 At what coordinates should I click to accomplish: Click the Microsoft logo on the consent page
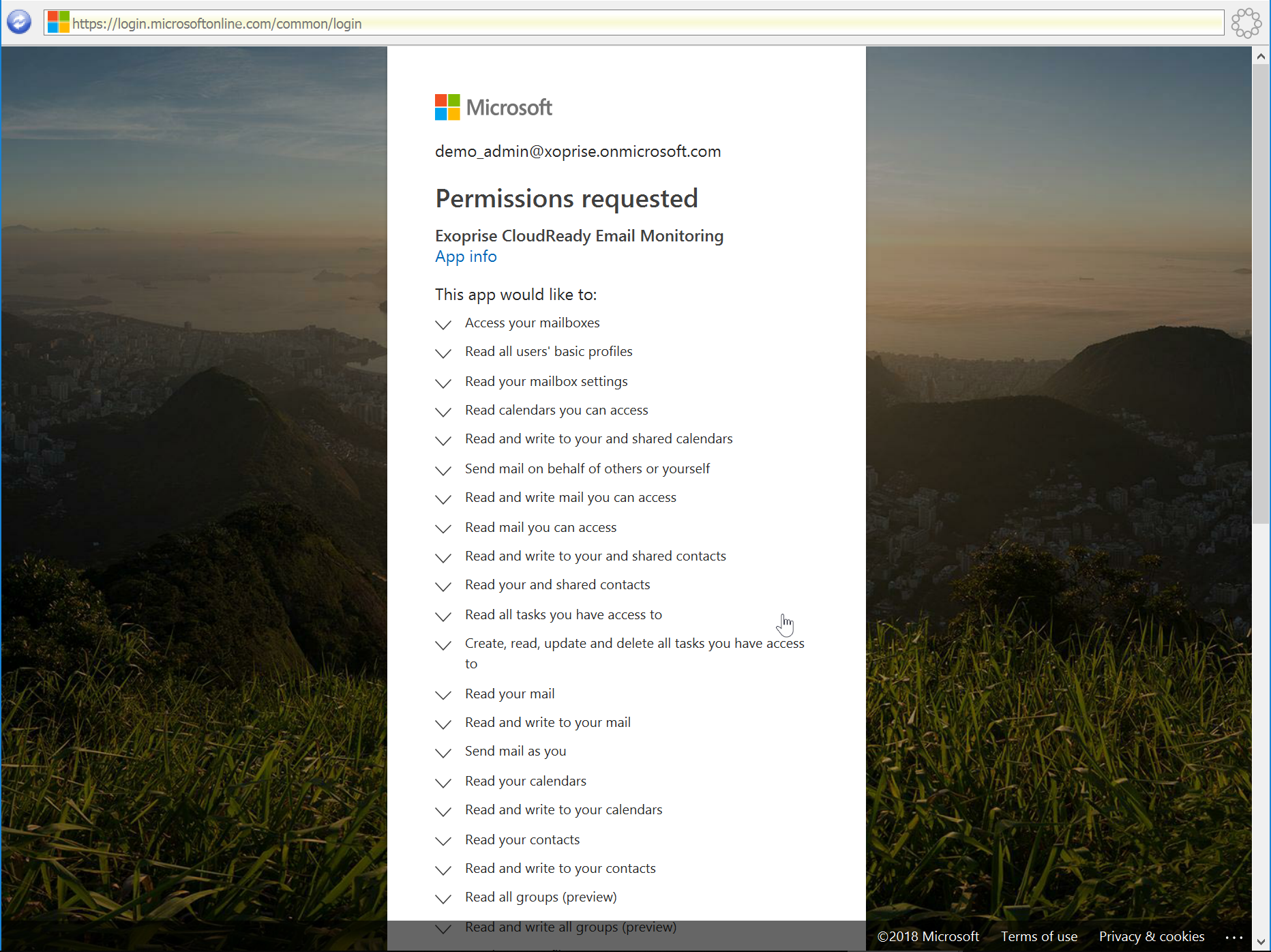tap(494, 107)
